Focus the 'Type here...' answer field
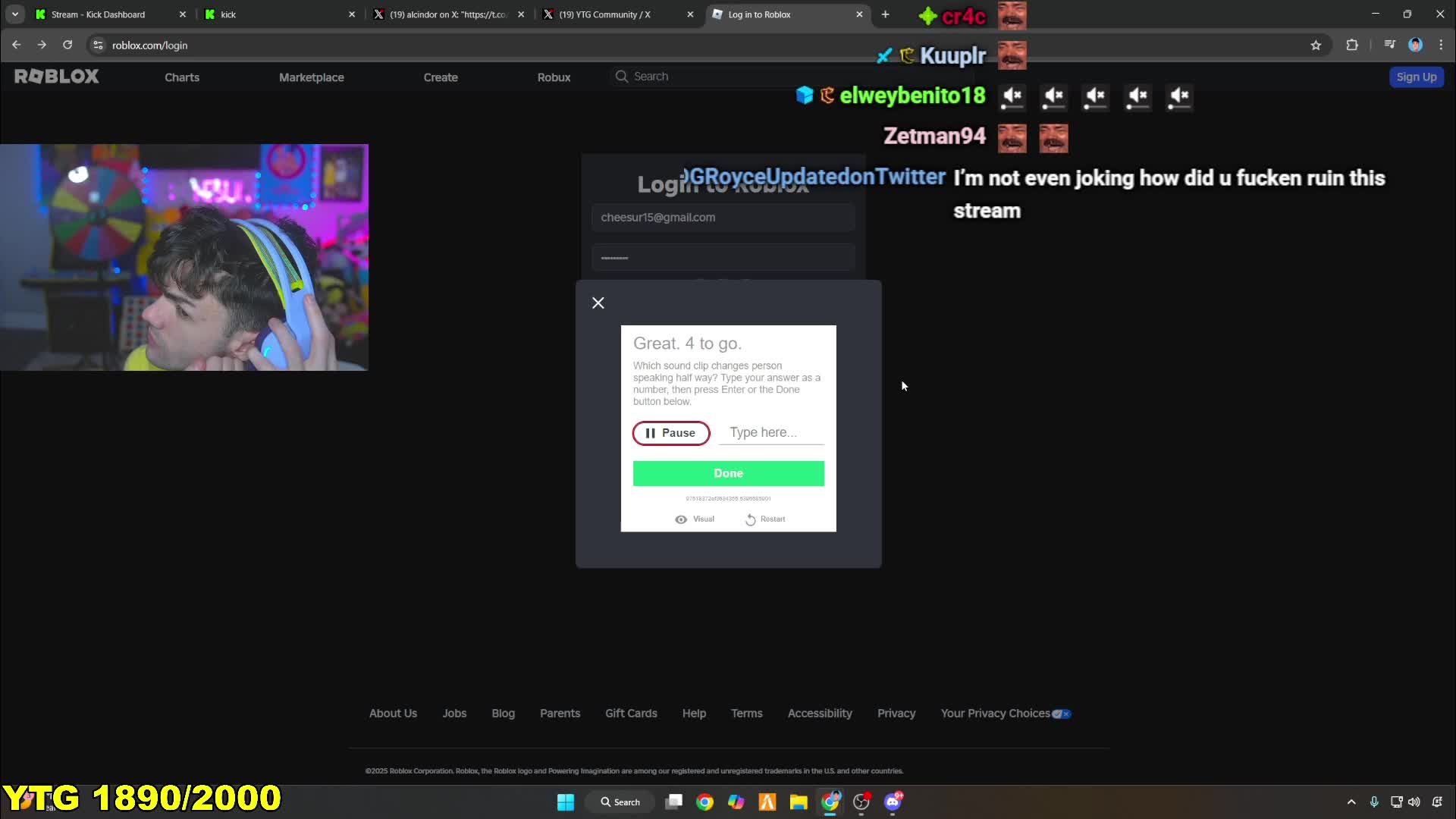The width and height of the screenshot is (1456, 819). click(771, 432)
